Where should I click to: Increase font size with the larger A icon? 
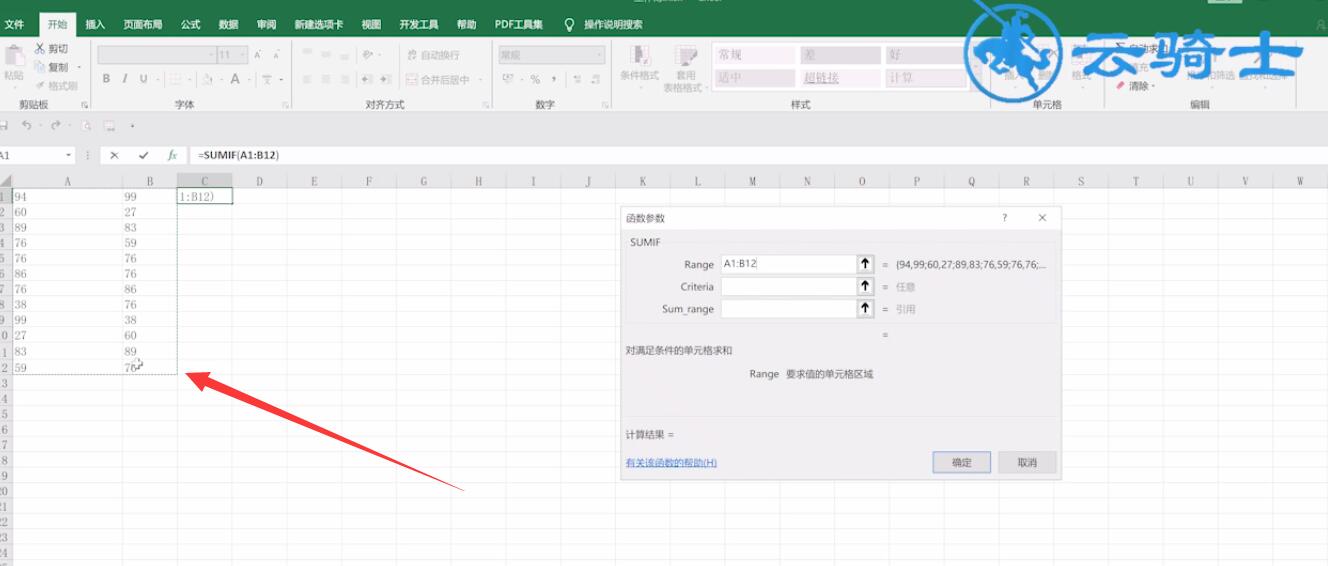[x=259, y=55]
